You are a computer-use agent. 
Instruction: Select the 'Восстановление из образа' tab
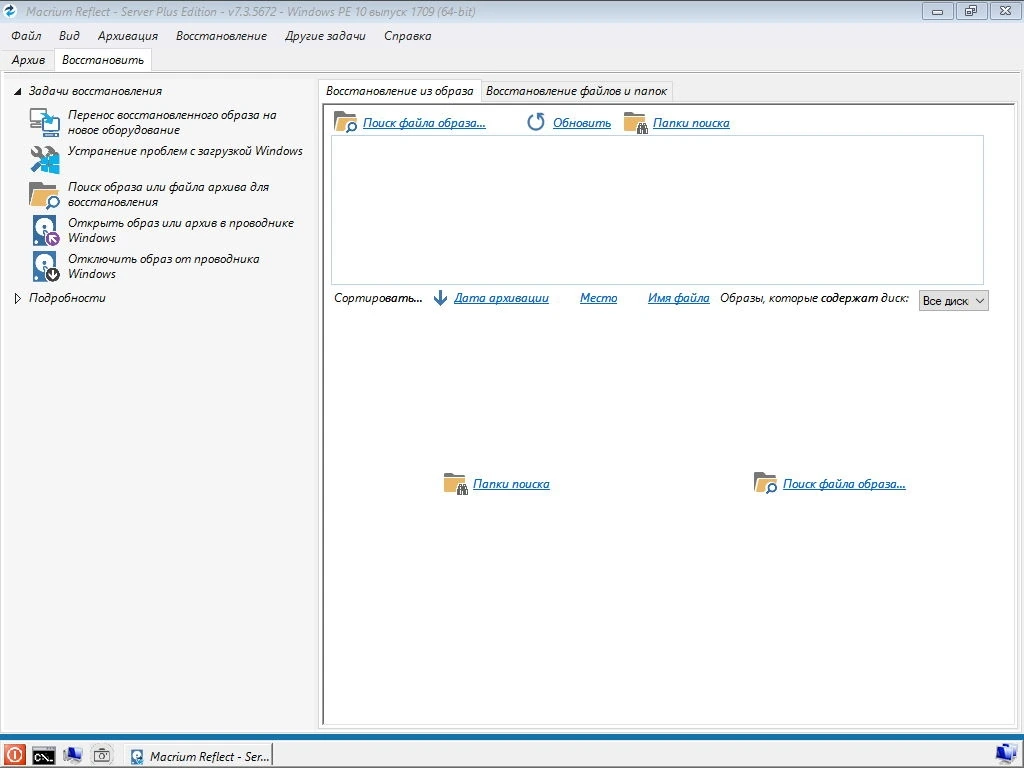400,91
